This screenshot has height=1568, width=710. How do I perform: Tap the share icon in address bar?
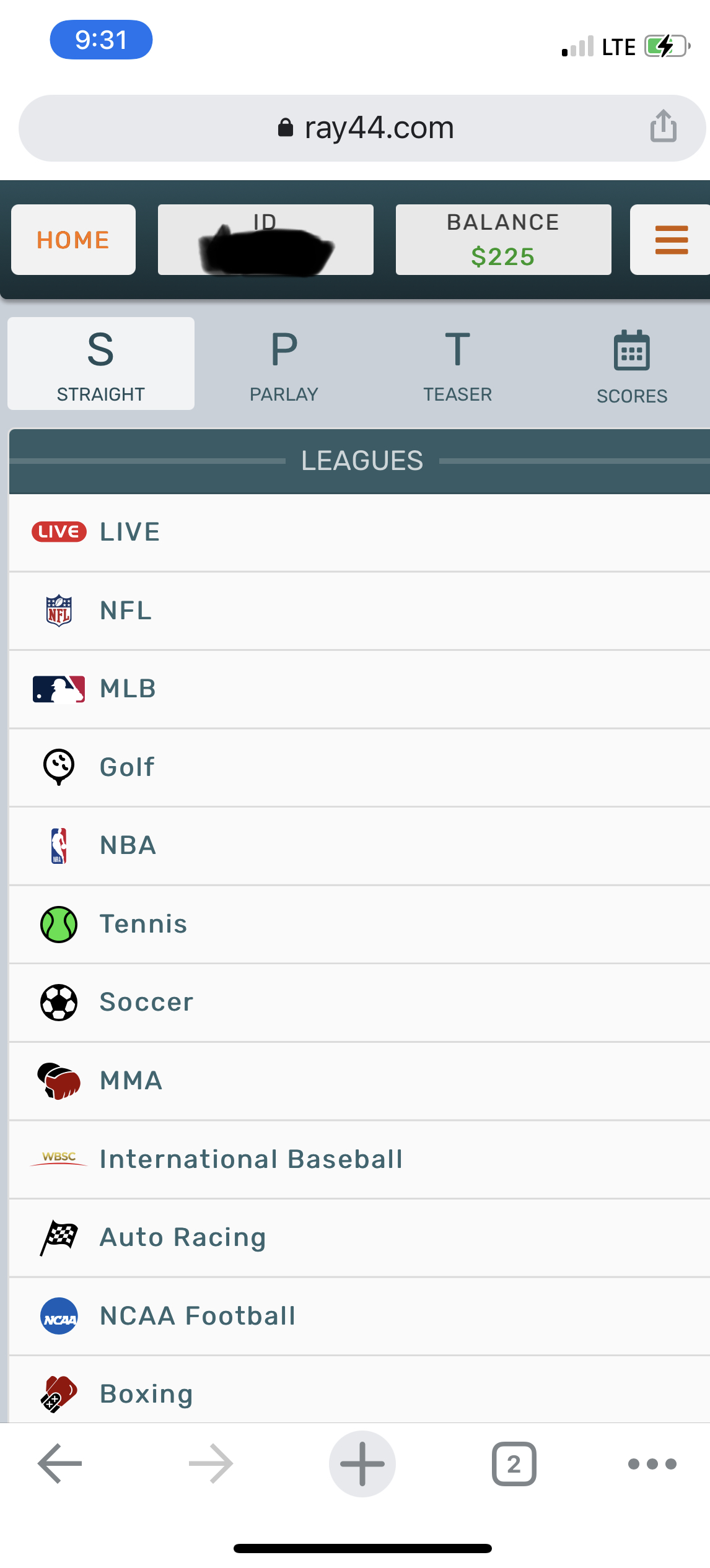point(663,126)
